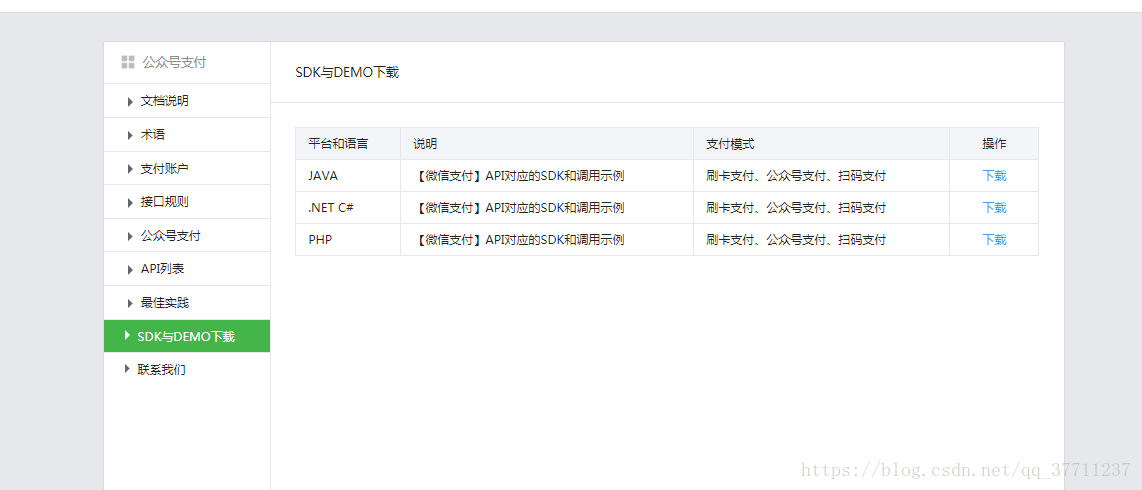Download the JAVA SDK via 下载

coord(994,175)
